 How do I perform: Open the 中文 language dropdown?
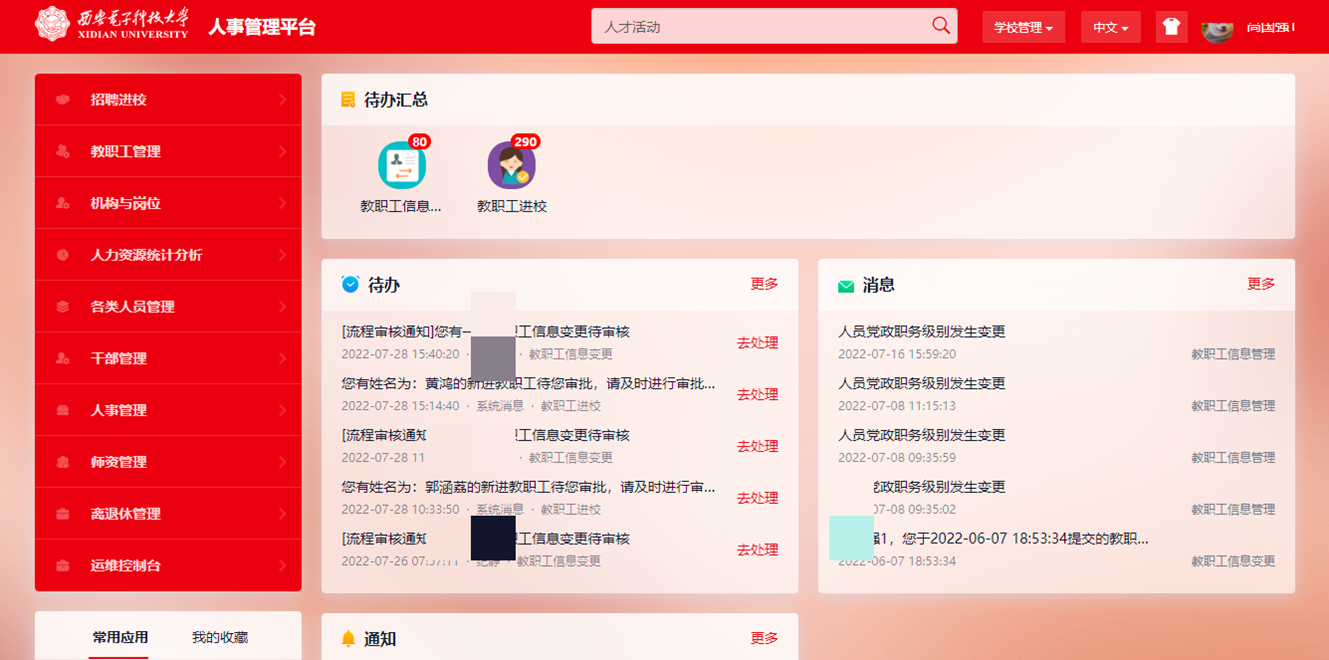tap(1110, 28)
